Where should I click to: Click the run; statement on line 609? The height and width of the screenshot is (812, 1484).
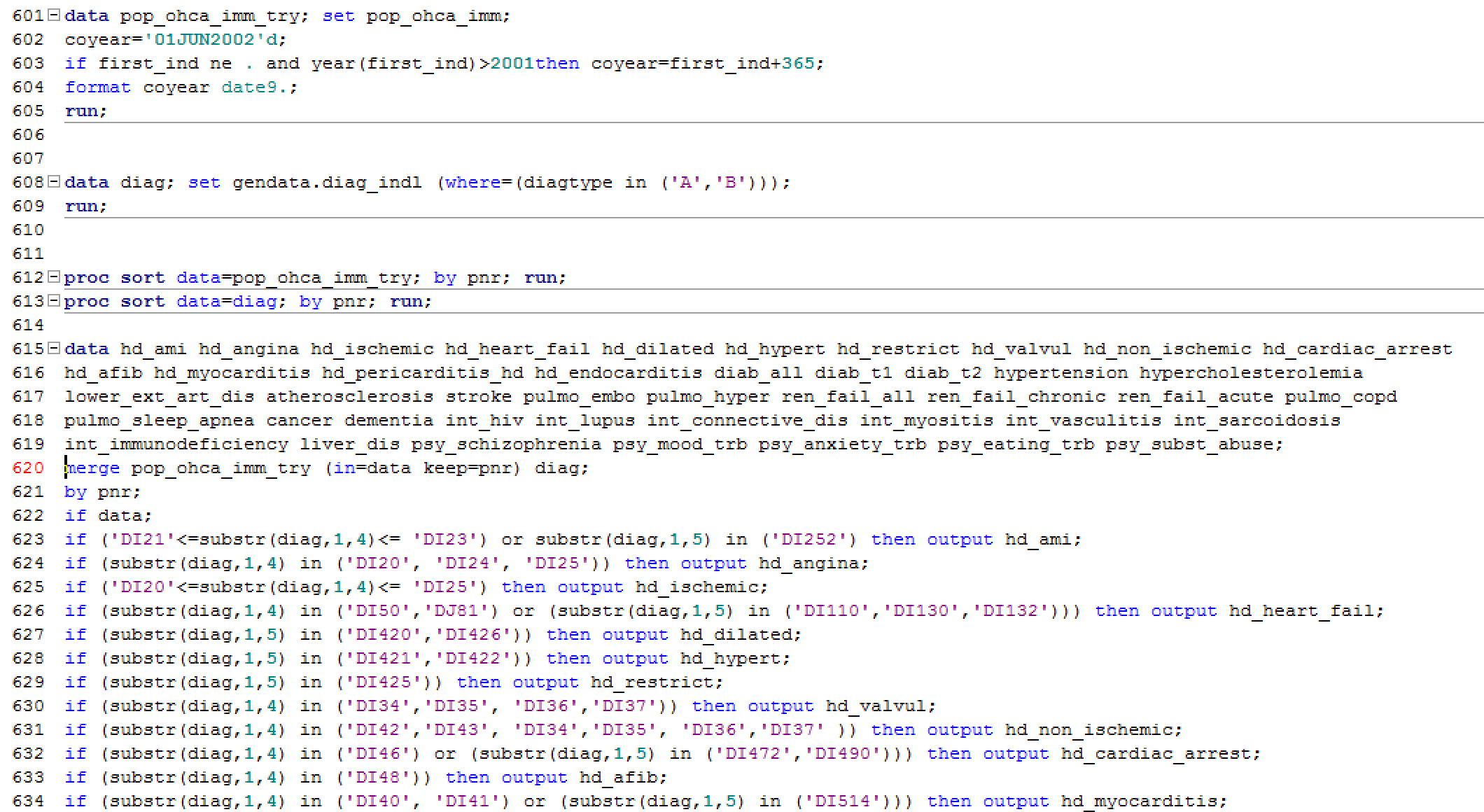(x=85, y=206)
